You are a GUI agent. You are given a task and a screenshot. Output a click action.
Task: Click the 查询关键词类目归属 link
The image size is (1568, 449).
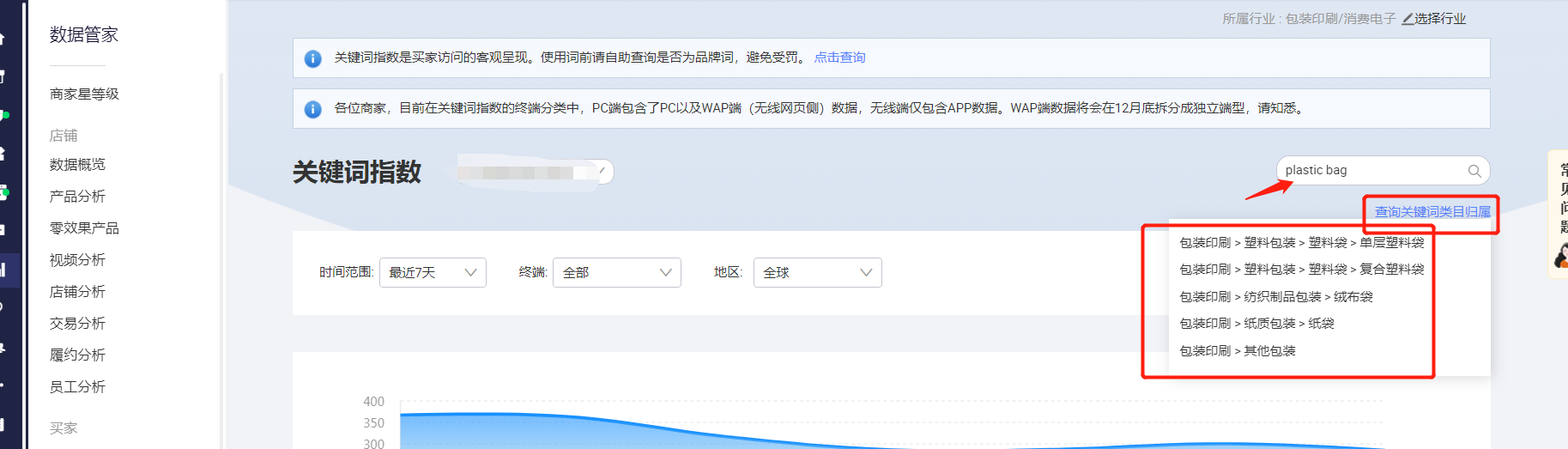click(1432, 212)
